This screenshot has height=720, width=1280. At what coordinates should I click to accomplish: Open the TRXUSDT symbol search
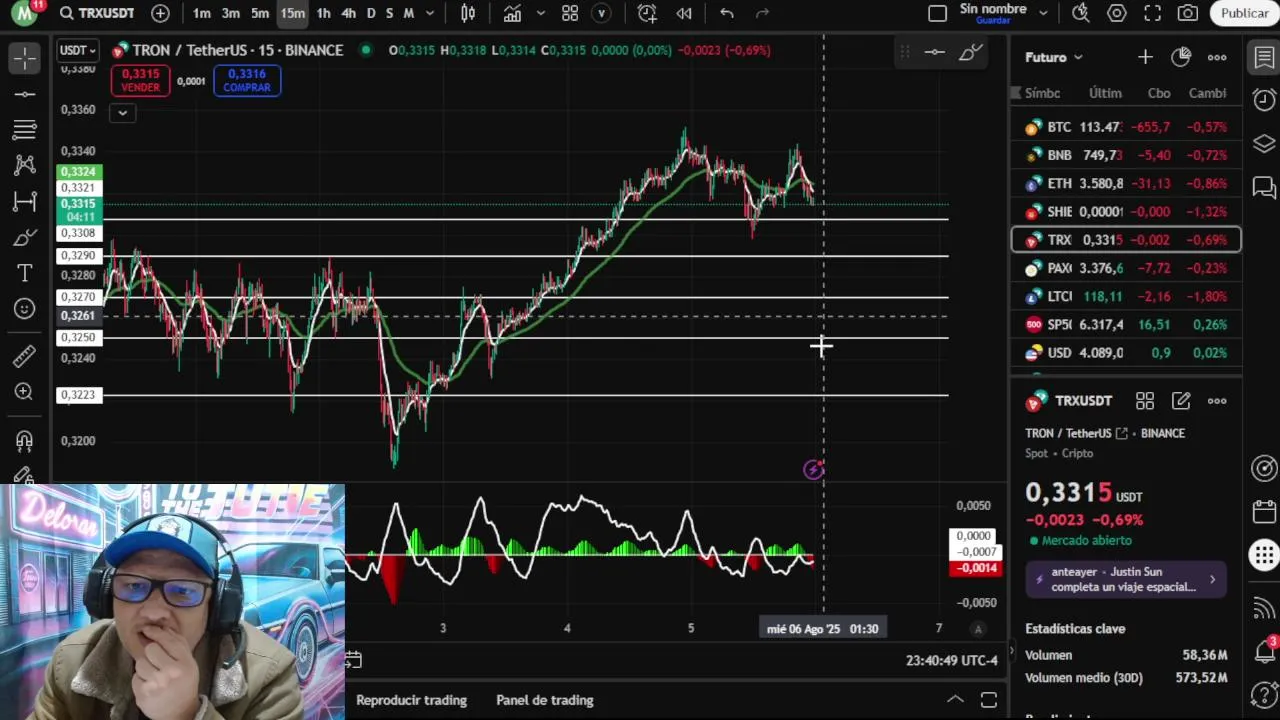[96, 13]
